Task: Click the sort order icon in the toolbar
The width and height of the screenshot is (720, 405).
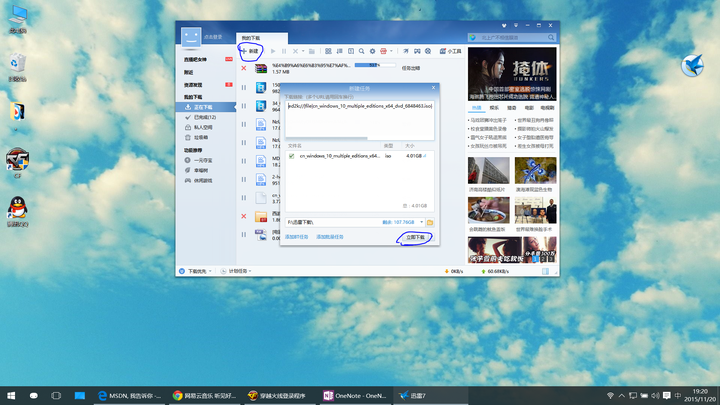Action: [x=339, y=51]
